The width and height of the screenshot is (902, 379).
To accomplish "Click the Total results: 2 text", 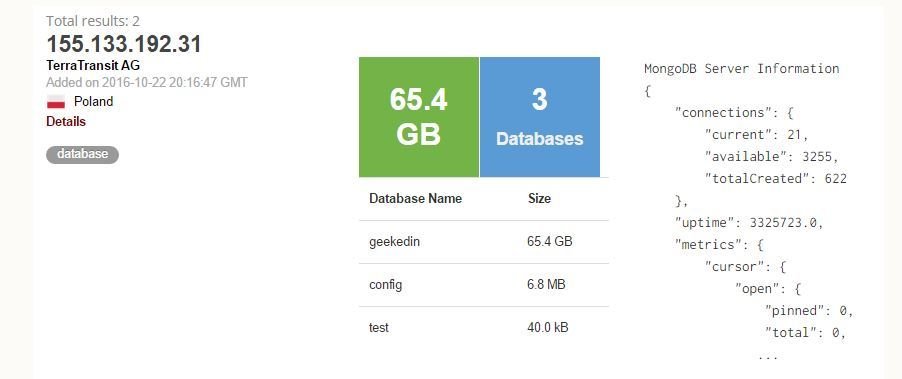I will (x=93, y=21).
